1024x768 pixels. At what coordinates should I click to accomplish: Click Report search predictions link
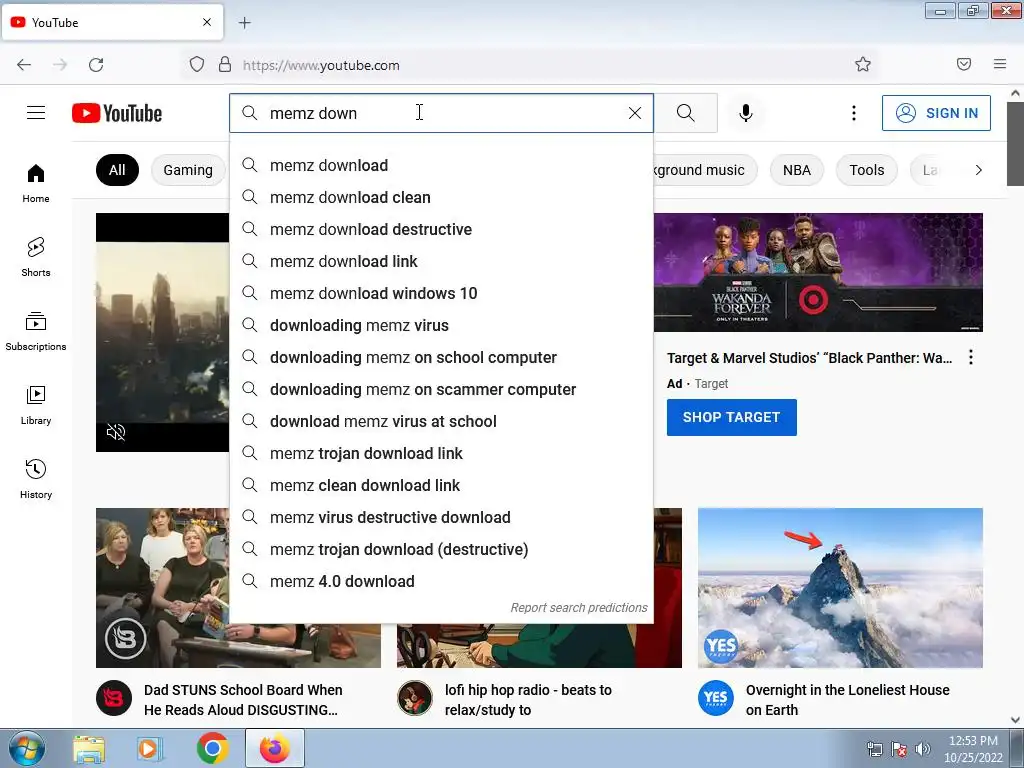click(579, 607)
